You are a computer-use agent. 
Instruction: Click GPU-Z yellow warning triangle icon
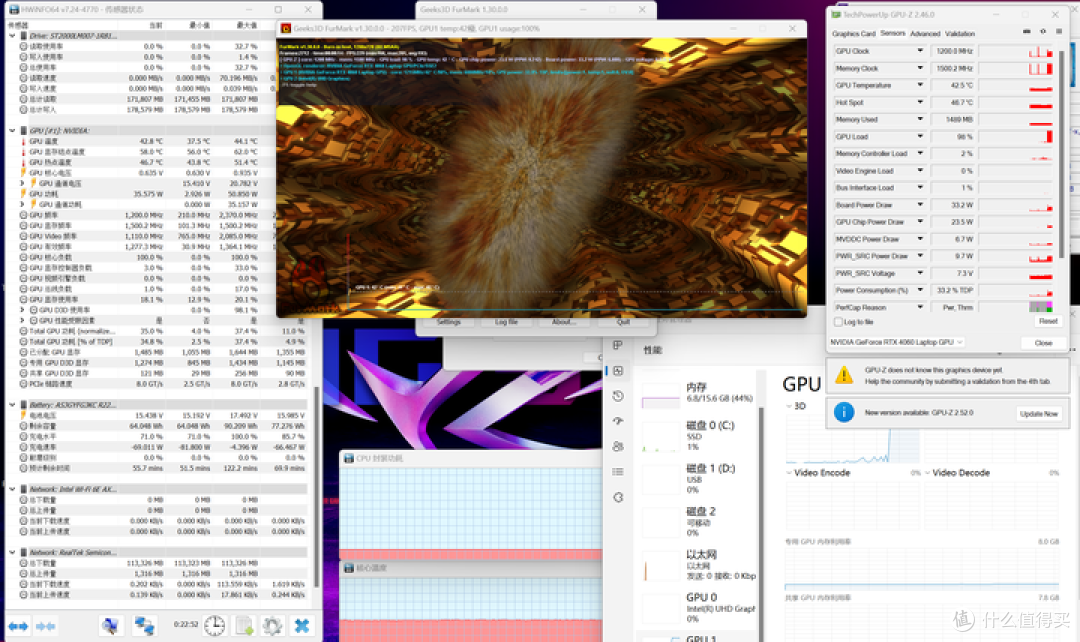tap(844, 375)
